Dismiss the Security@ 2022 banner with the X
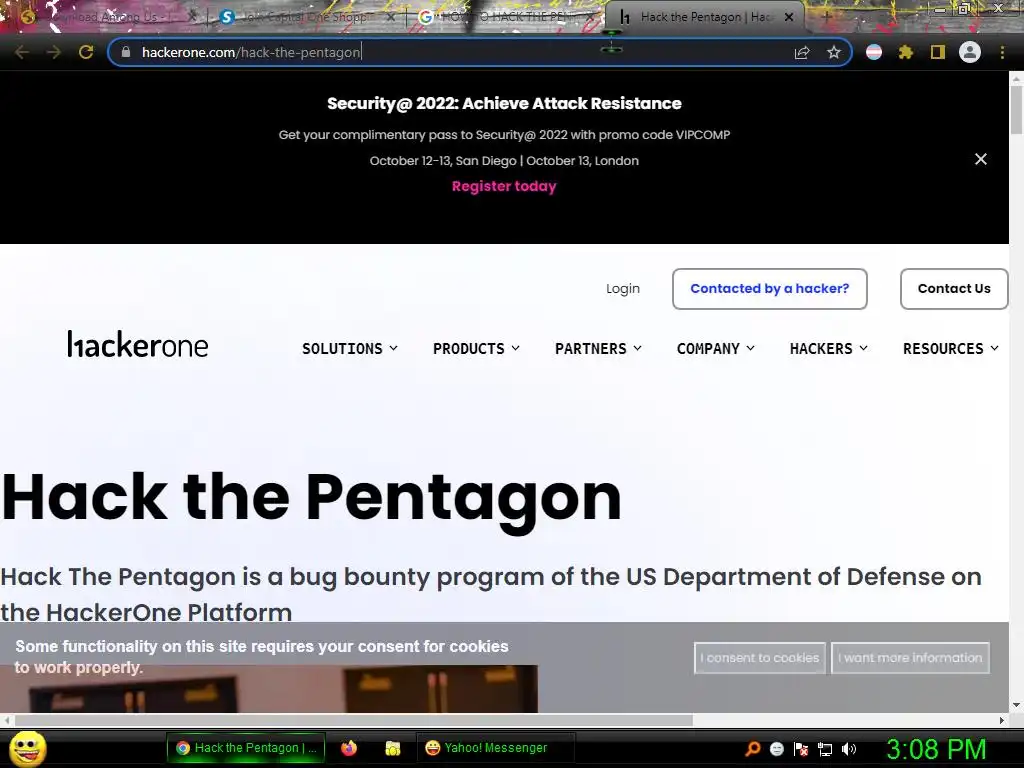This screenshot has height=768, width=1024. (981, 159)
